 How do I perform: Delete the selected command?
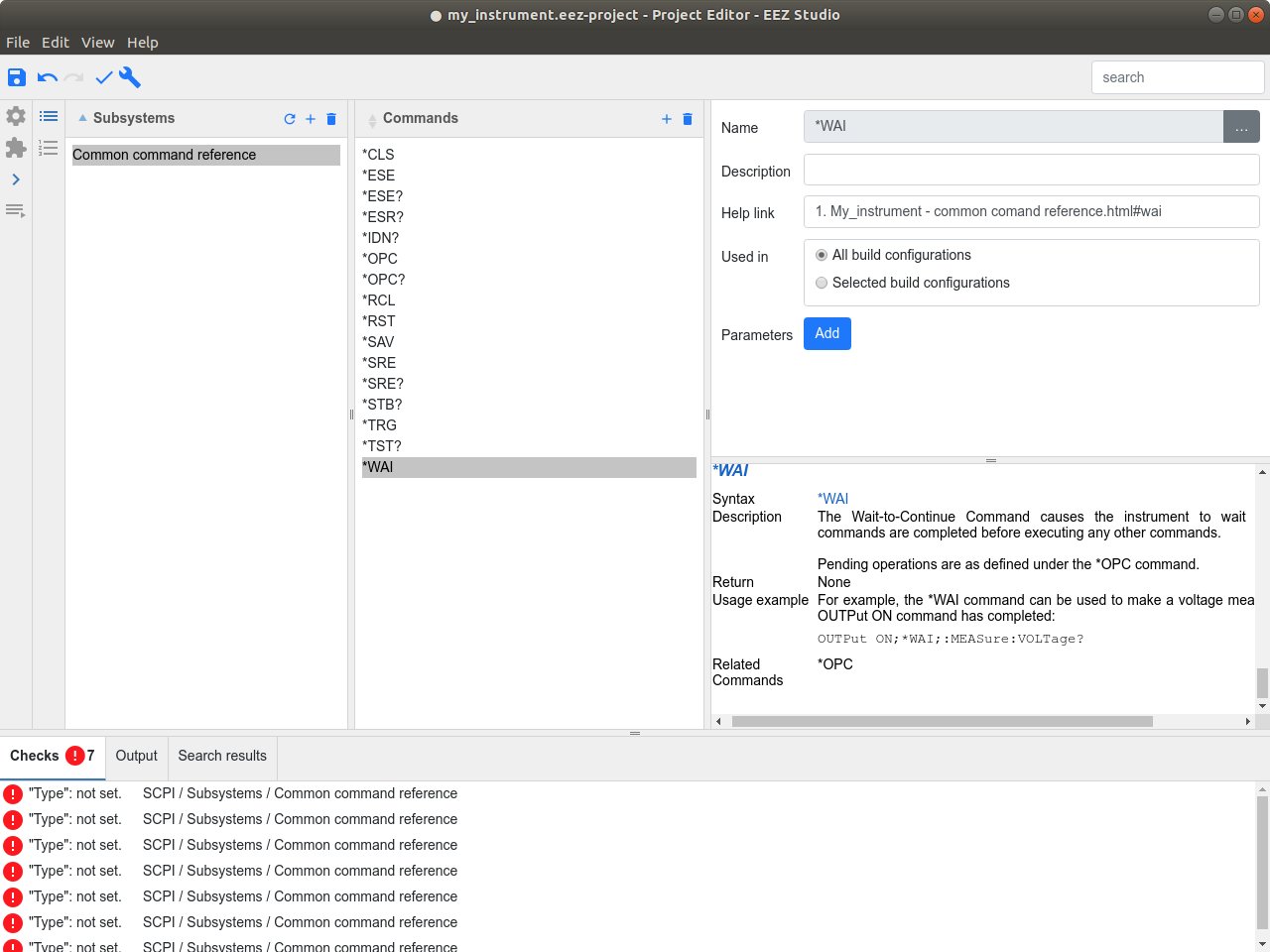688,119
